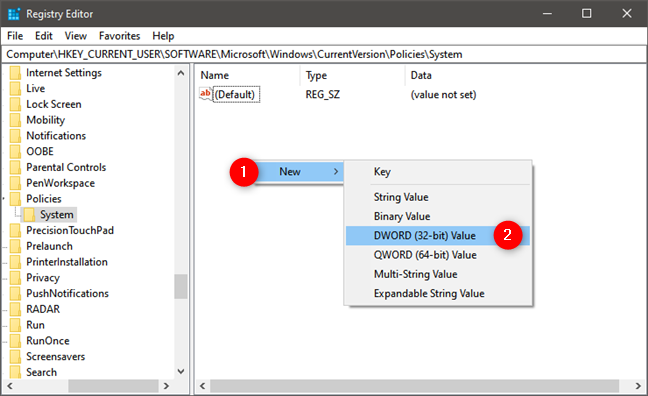The width and height of the screenshot is (648, 396).
Task: Choose Multi-String Value option
Action: (438, 274)
